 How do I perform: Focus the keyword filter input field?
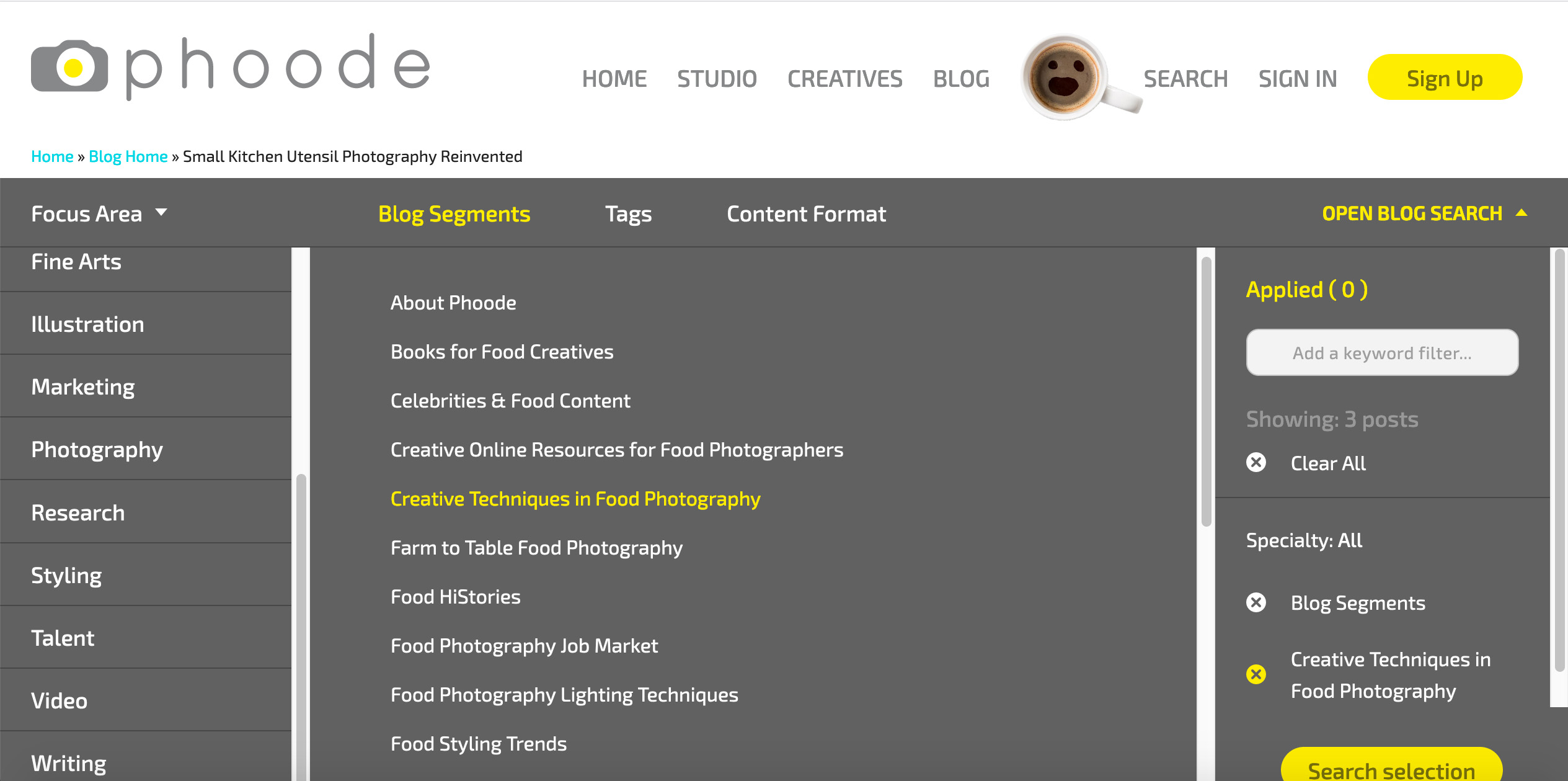(x=1382, y=352)
